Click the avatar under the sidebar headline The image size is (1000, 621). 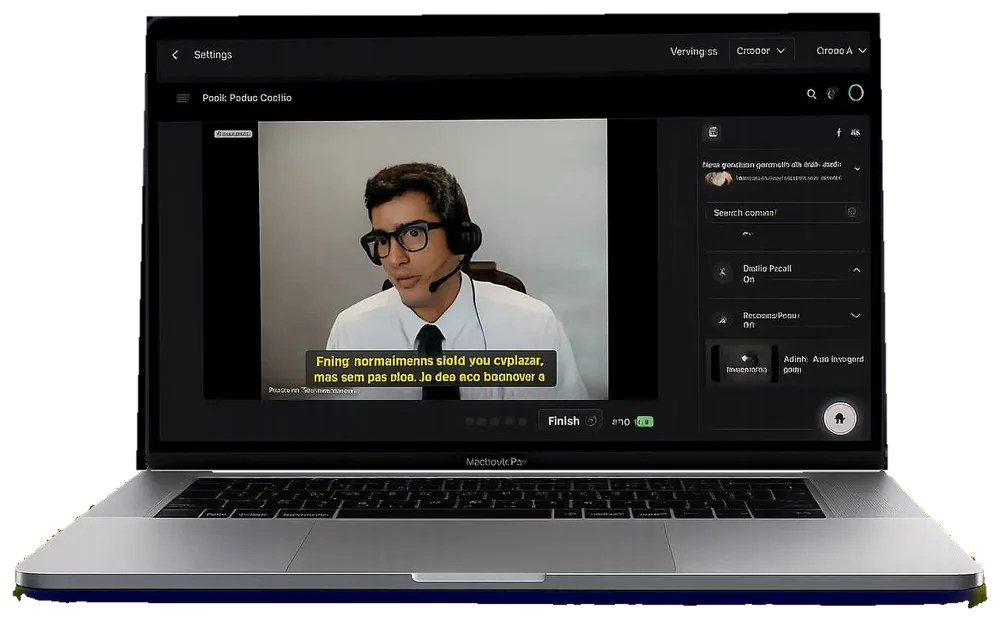coord(718,178)
